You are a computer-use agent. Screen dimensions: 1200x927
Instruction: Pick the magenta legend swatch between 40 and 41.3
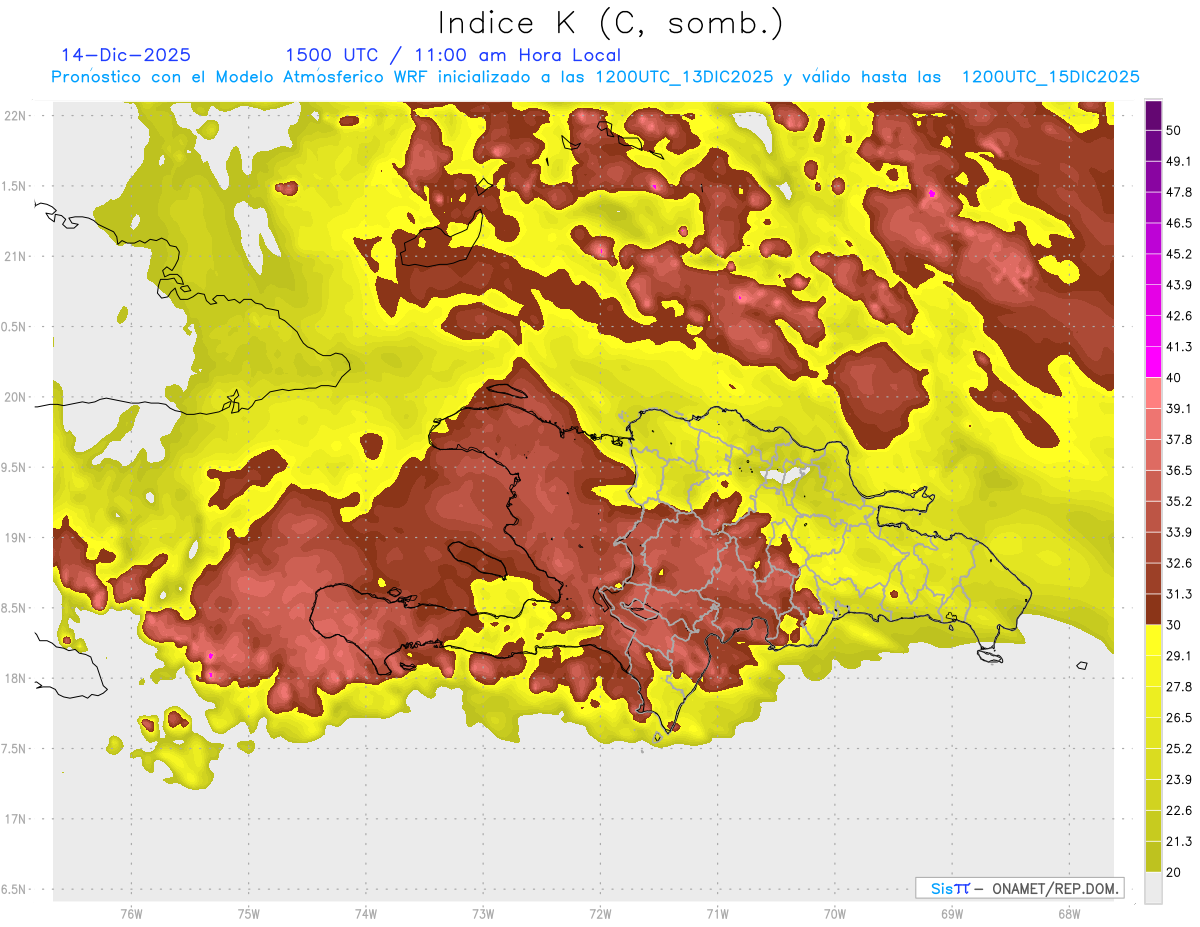(1153, 362)
